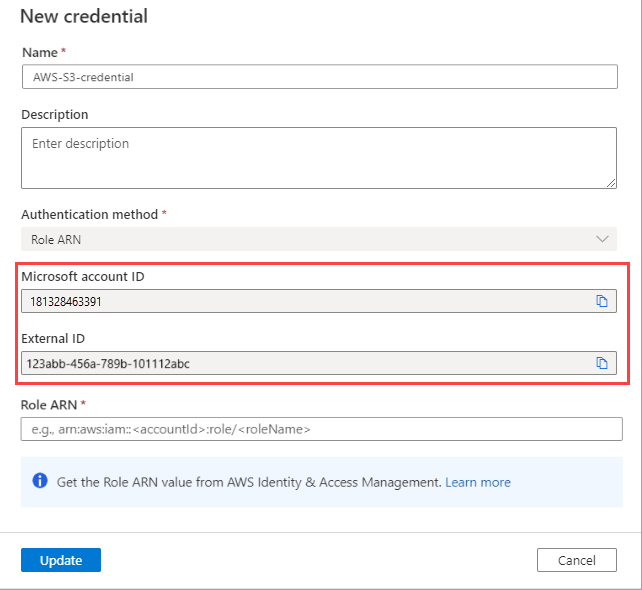Cancel the new credential dialog
Image resolution: width=642 pixels, height=590 pixels.
[576, 560]
